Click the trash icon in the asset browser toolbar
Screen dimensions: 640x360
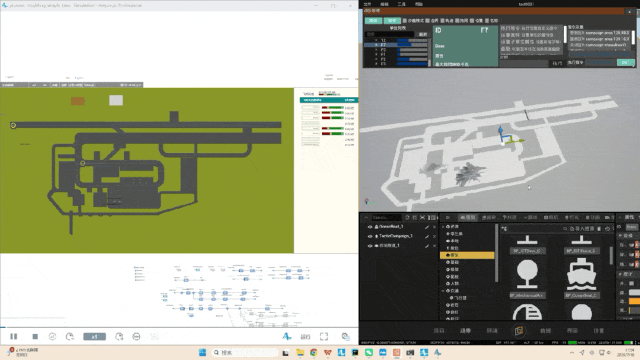(x=599, y=229)
